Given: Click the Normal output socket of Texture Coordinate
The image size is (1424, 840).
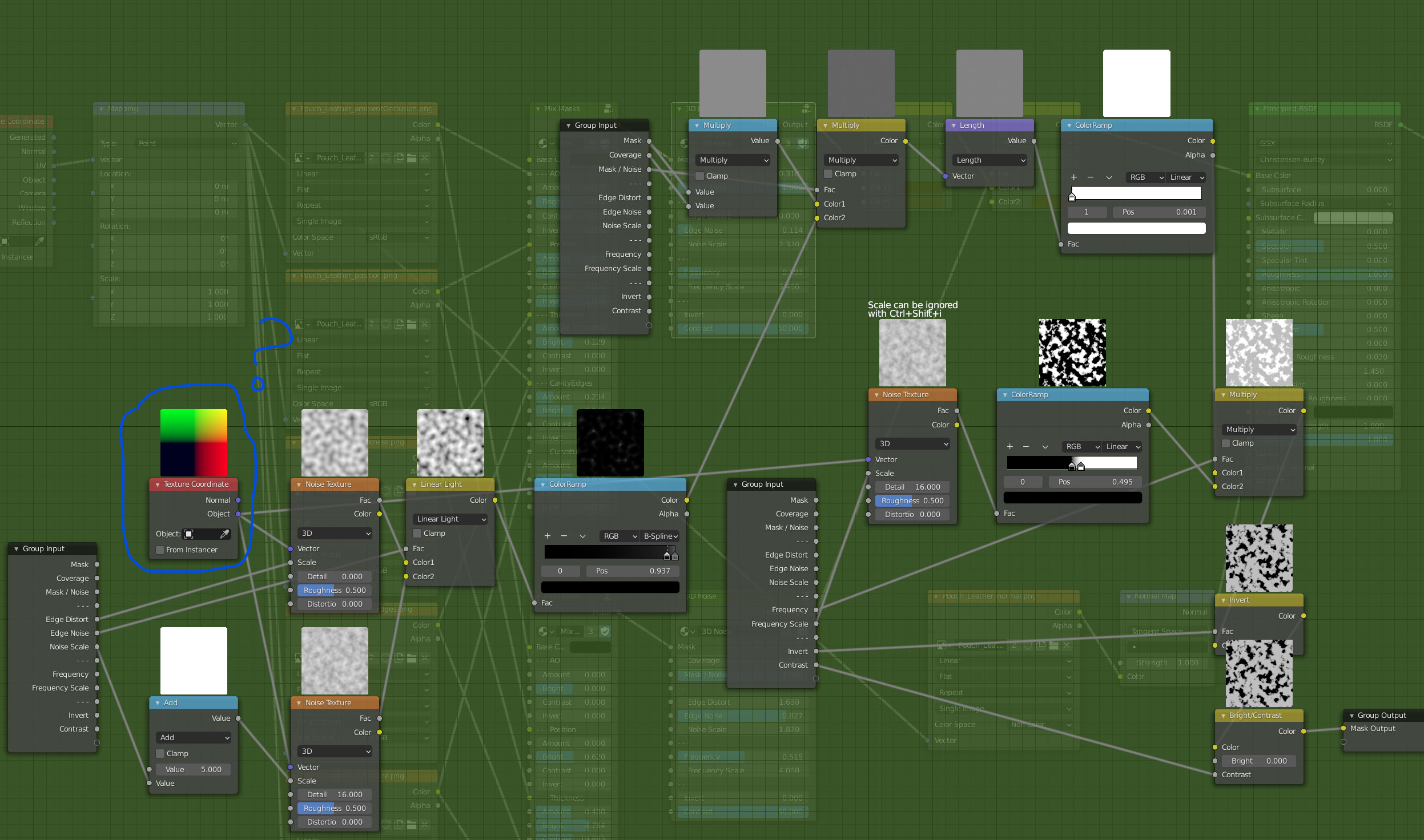Looking at the screenshot, I should pyautogui.click(x=238, y=500).
